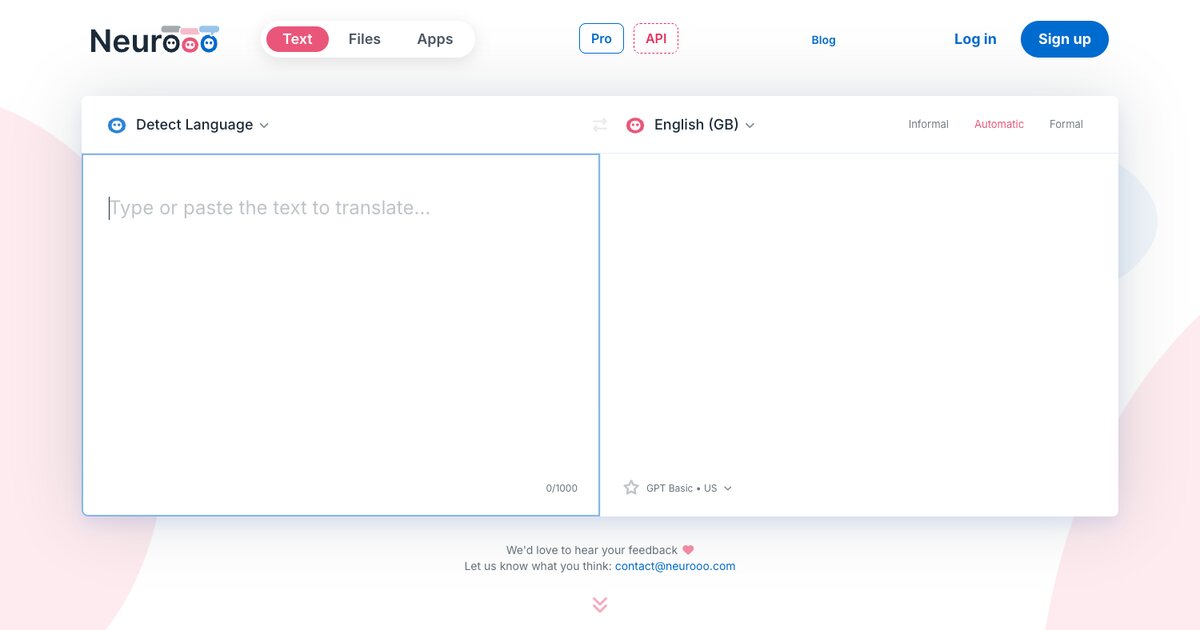The image size is (1200, 630).
Task: Open the GPT Basic • US model selector
Action: coord(688,488)
